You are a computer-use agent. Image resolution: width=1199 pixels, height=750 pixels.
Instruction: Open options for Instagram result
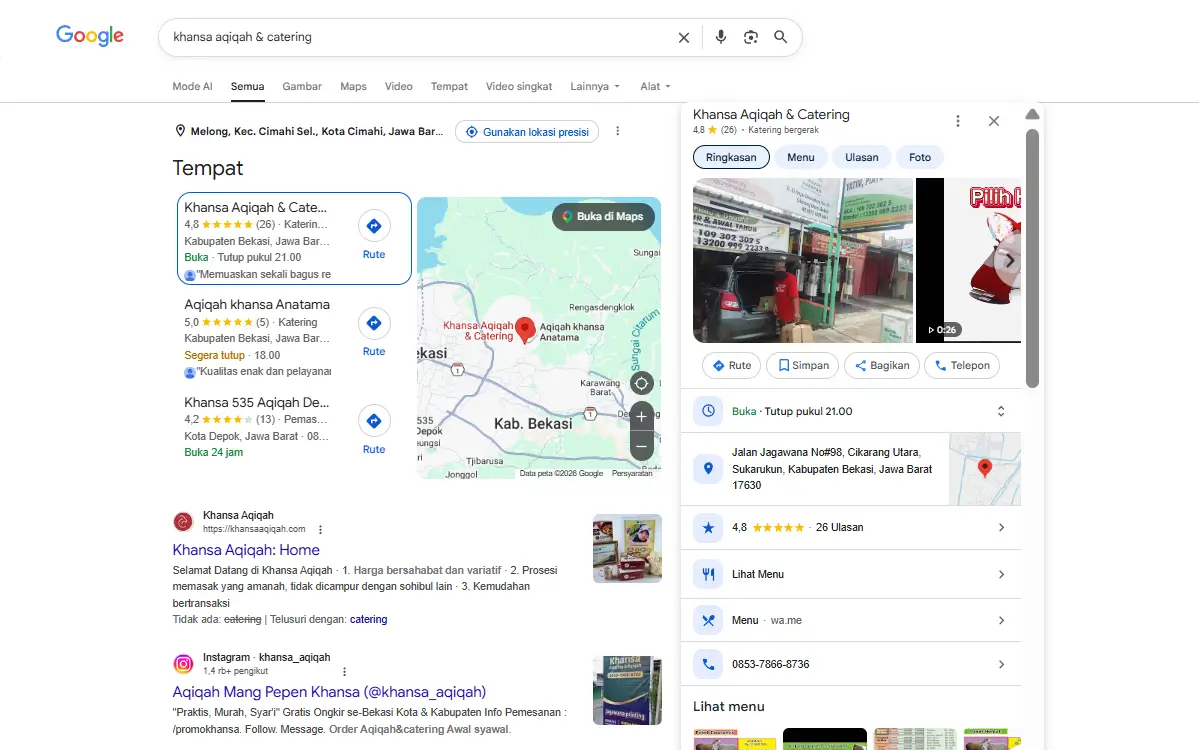click(x=344, y=671)
